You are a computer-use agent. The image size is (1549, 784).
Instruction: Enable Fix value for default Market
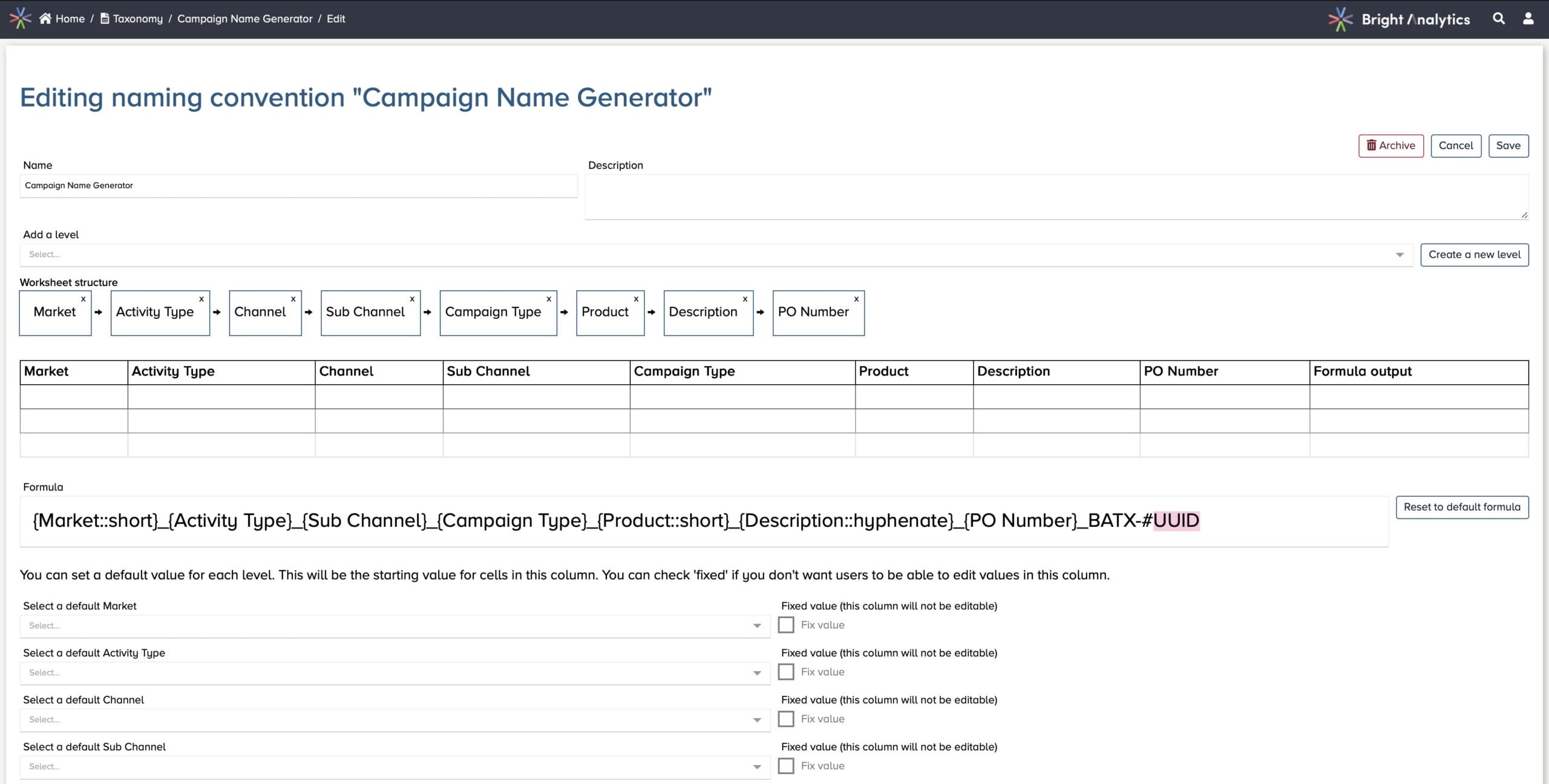pyautogui.click(x=786, y=625)
